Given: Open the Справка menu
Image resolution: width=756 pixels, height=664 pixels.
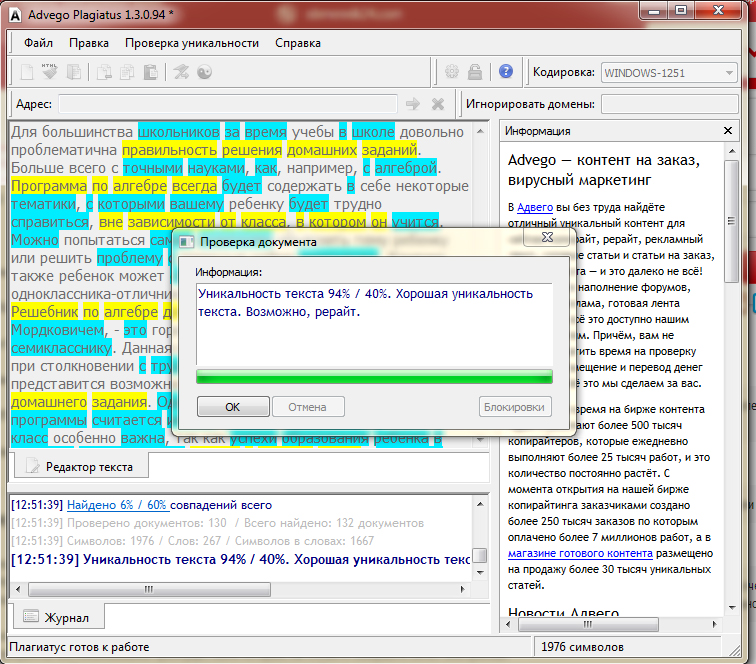Looking at the screenshot, I should click(x=298, y=43).
